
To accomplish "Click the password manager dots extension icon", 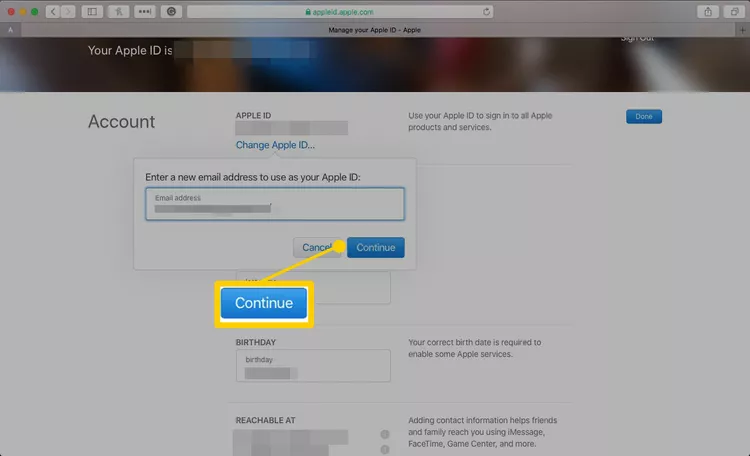I will [x=144, y=11].
